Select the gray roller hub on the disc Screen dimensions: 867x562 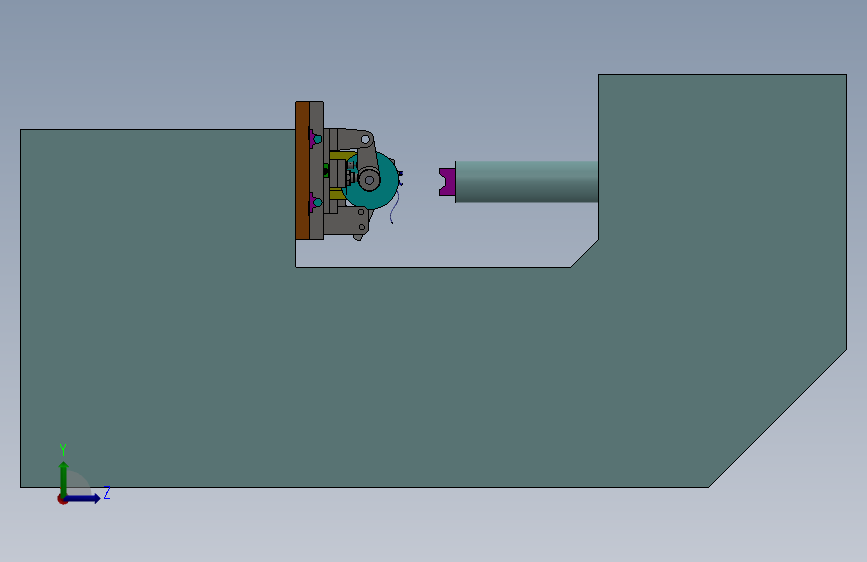click(369, 179)
